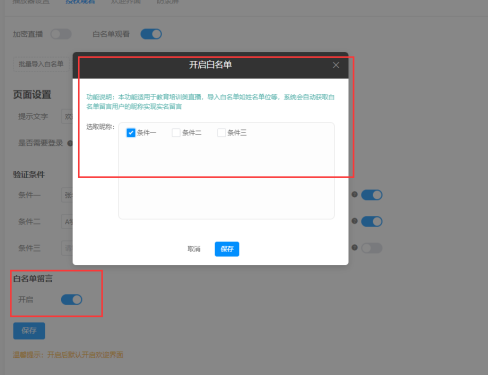
Task: Disable the 条件一 verification row switch
Action: click(x=372, y=195)
